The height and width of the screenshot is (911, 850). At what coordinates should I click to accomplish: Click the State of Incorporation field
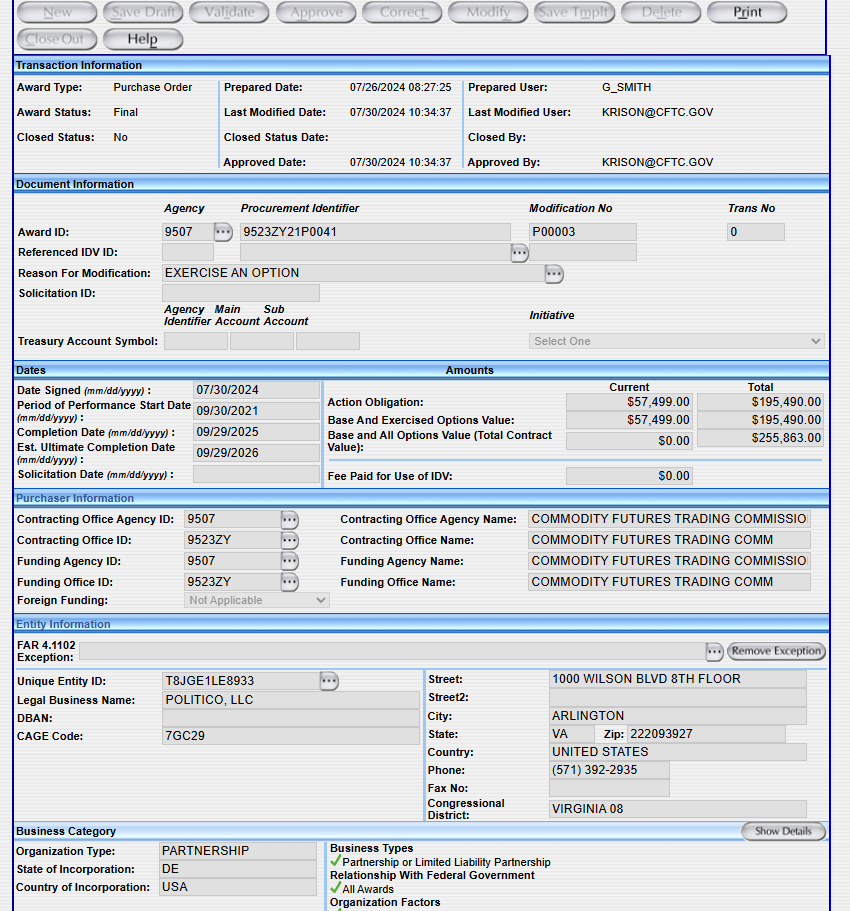pyautogui.click(x=238, y=869)
